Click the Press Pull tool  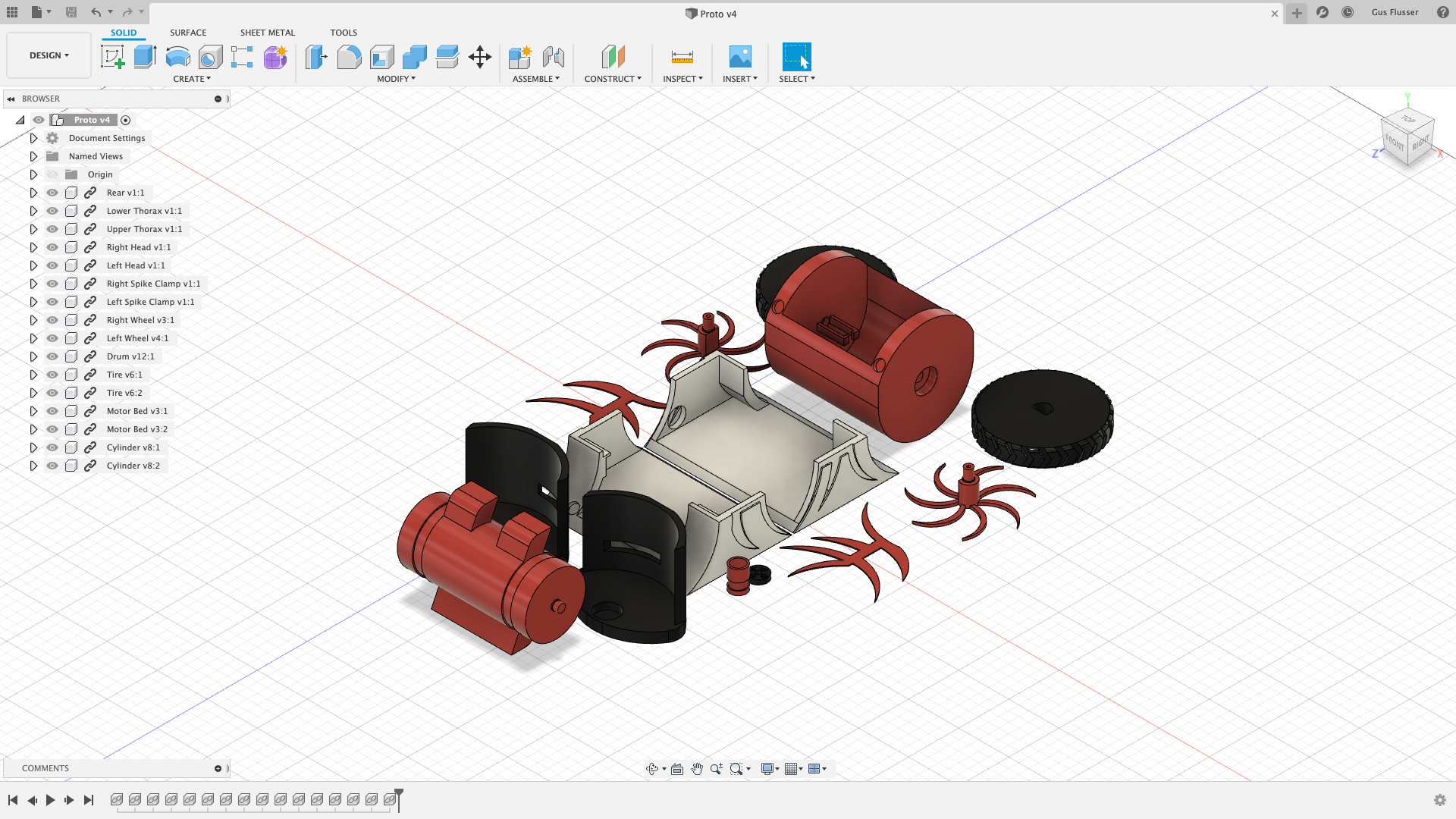click(315, 57)
